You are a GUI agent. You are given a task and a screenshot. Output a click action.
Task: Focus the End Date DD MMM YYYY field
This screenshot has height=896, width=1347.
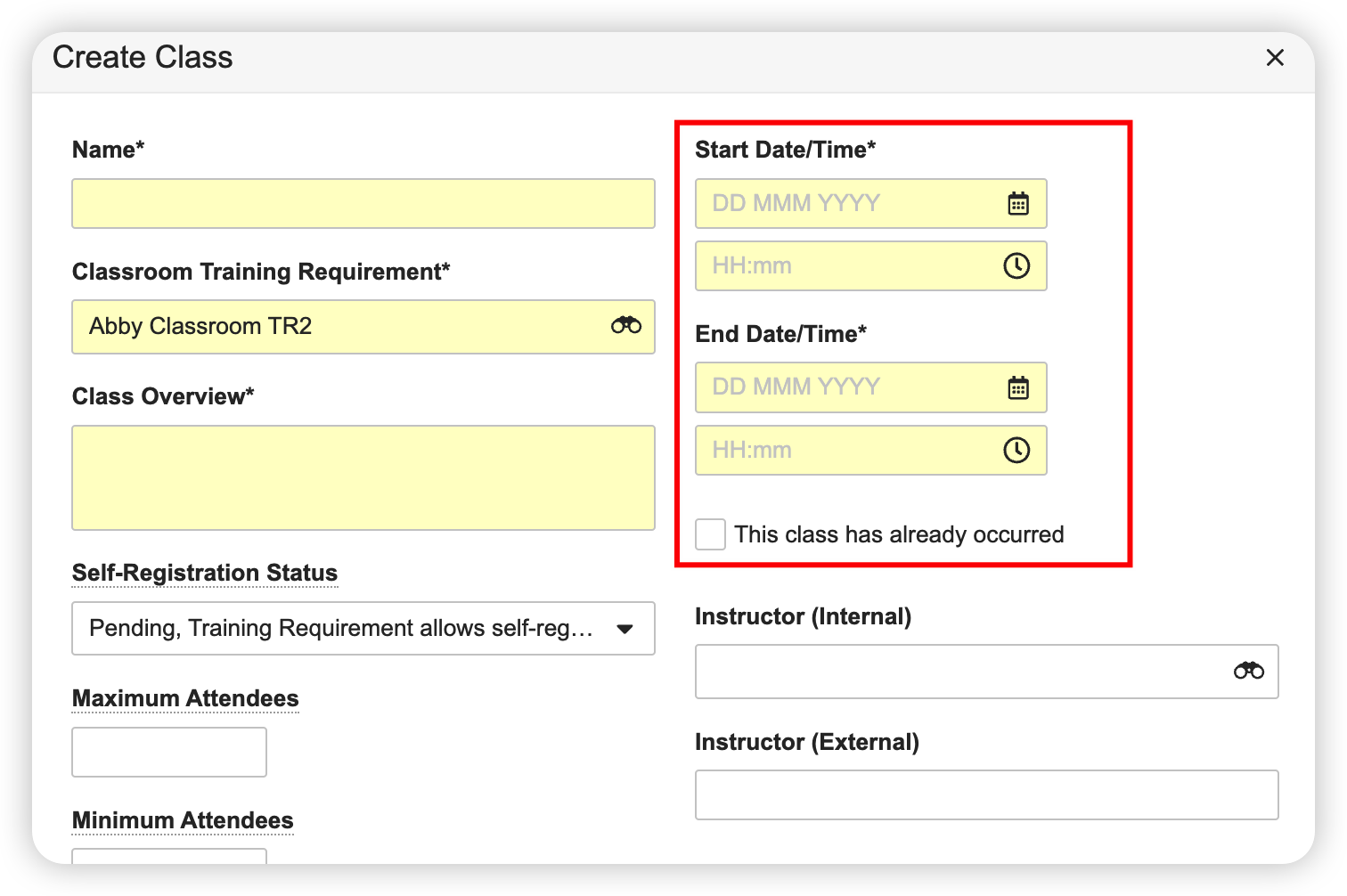(x=846, y=388)
